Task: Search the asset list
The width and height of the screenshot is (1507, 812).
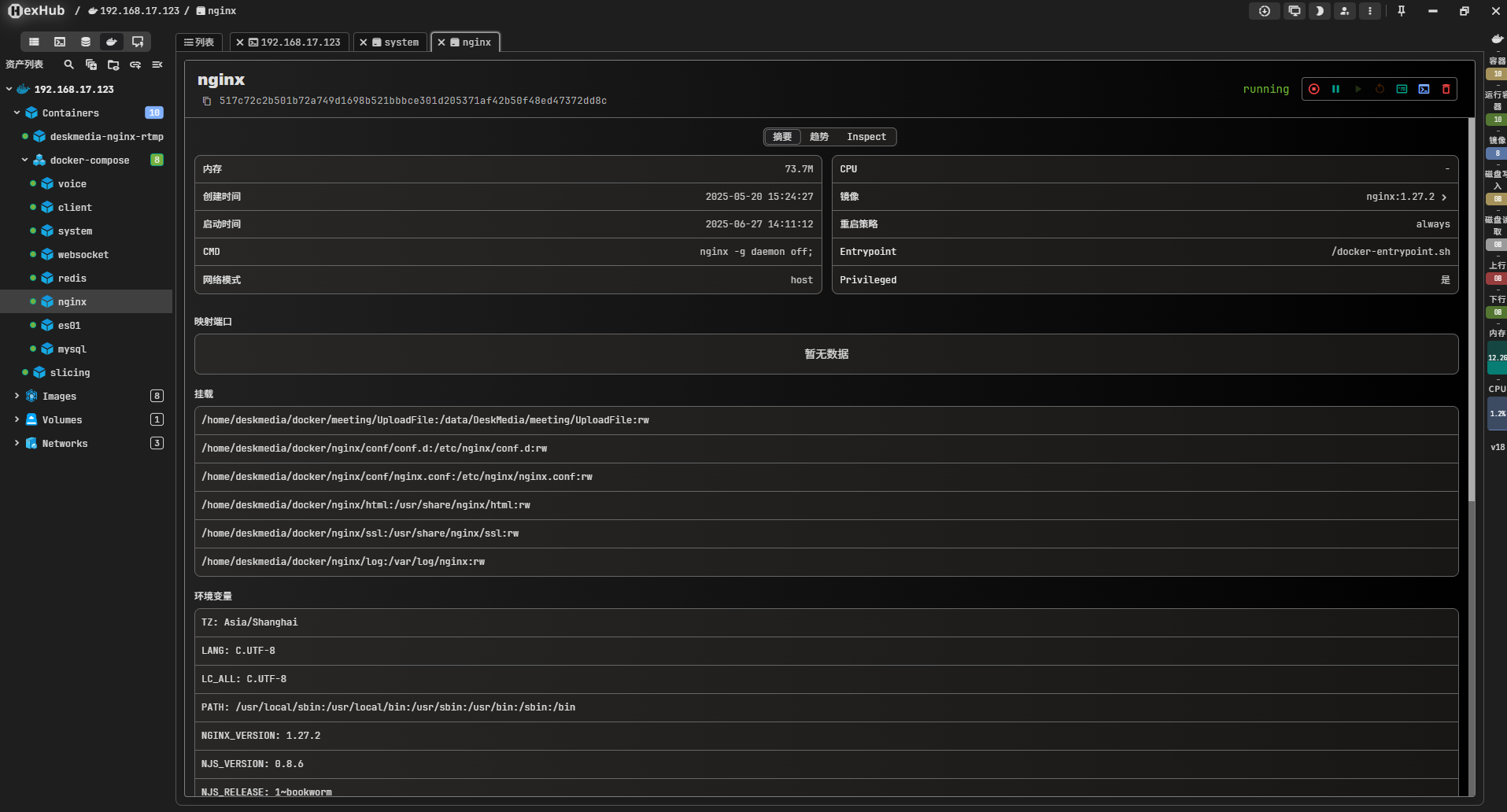Action: (x=68, y=65)
